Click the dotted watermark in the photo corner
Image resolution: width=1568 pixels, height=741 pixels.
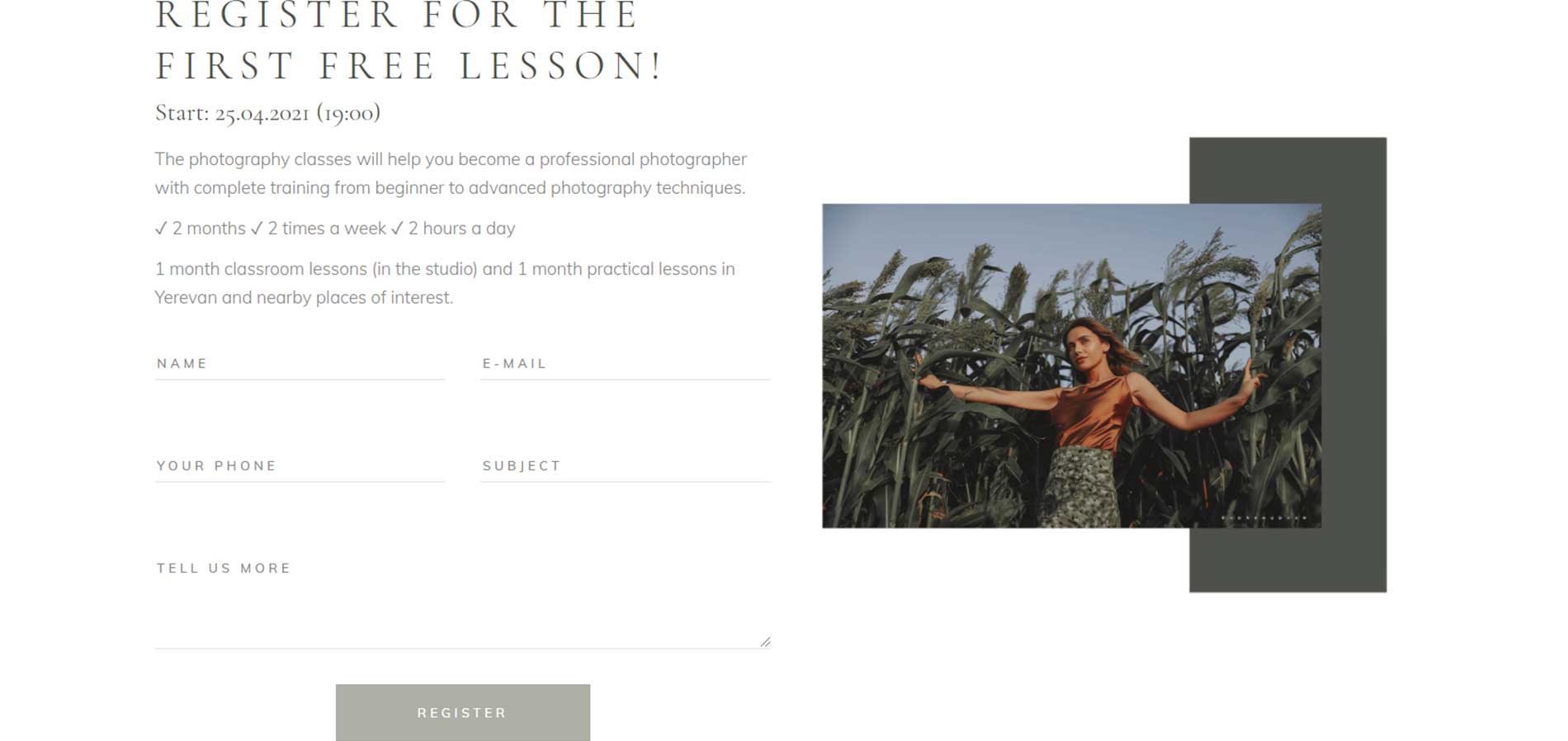tap(1263, 518)
